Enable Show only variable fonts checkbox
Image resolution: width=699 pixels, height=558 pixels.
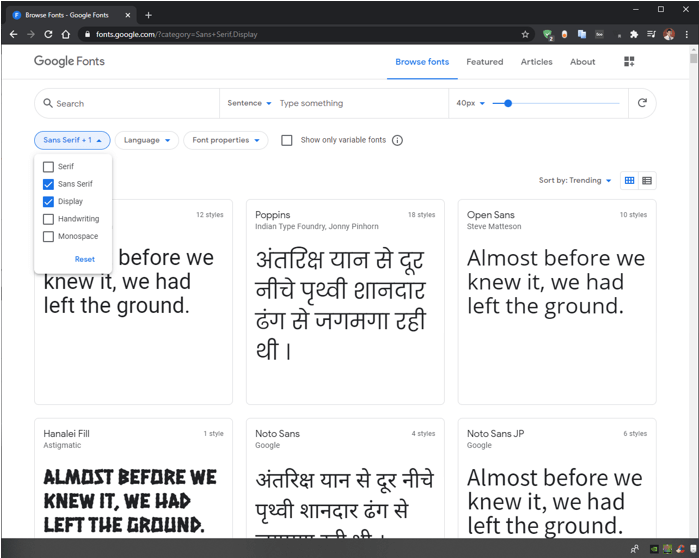pyautogui.click(x=287, y=140)
